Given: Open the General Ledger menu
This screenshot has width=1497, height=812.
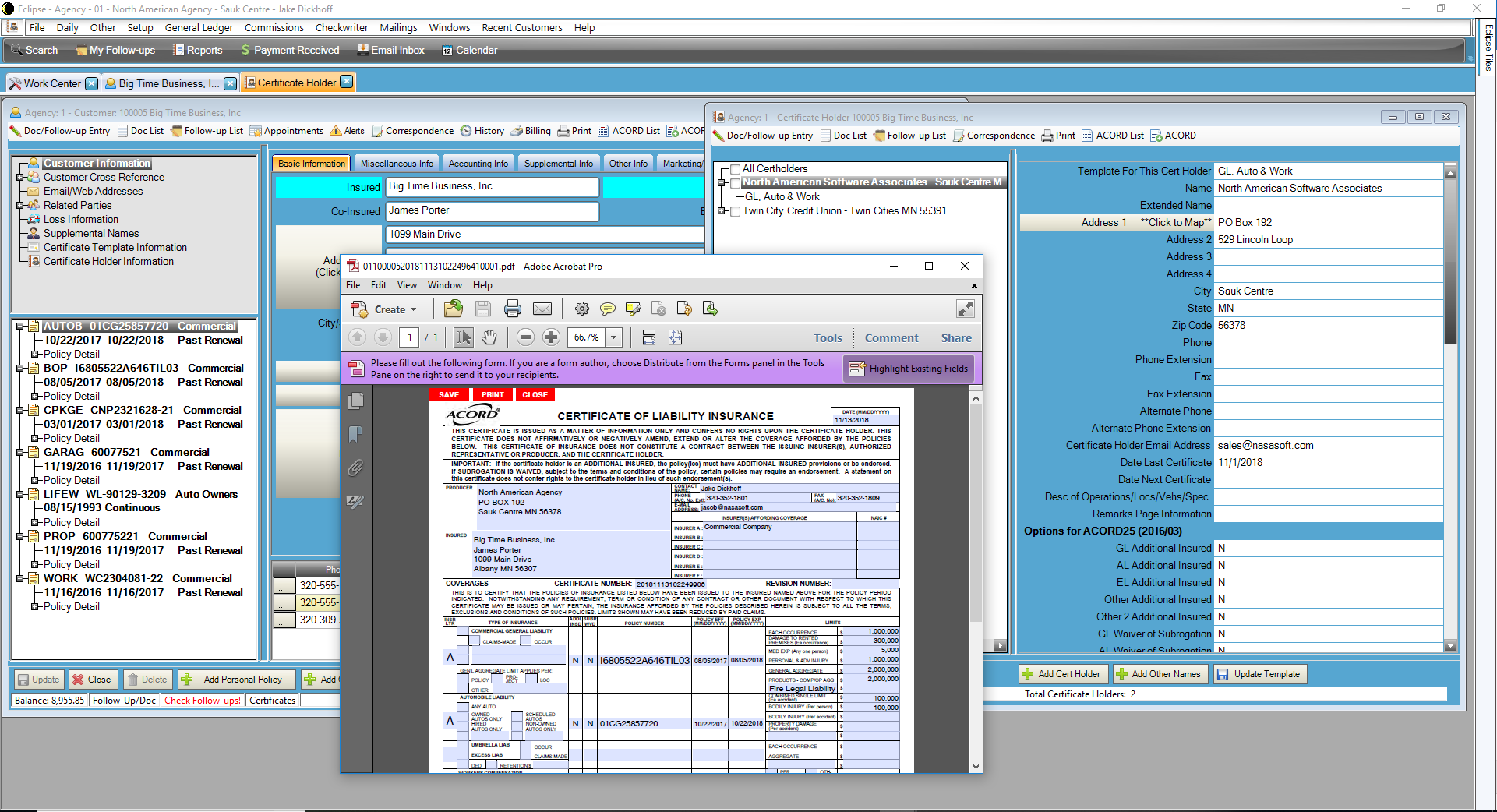Looking at the screenshot, I should click(x=199, y=27).
